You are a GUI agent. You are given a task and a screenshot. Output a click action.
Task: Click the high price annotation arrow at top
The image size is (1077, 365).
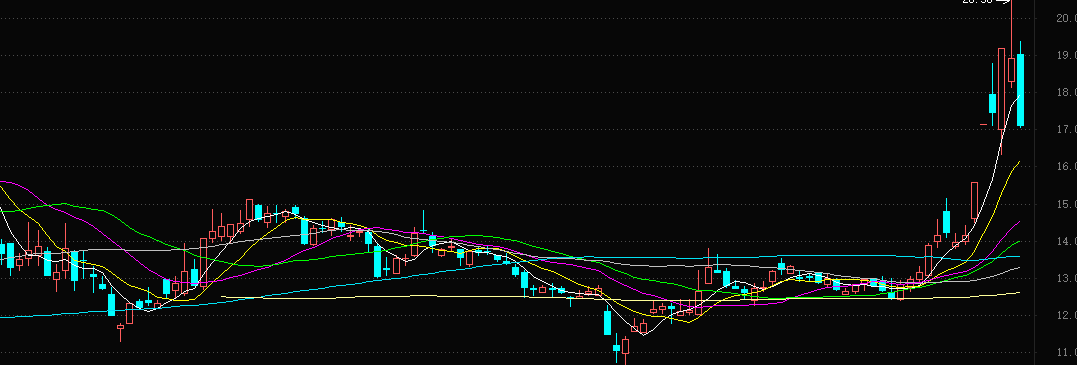[1003, 1]
